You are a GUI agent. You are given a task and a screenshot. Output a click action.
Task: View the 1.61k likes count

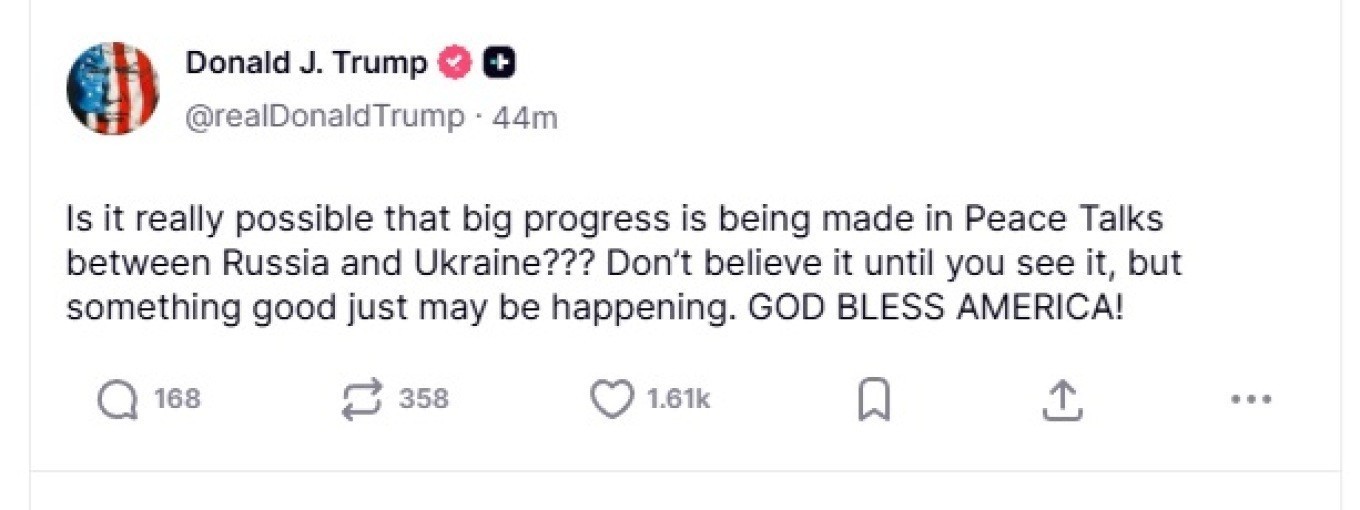[678, 400]
